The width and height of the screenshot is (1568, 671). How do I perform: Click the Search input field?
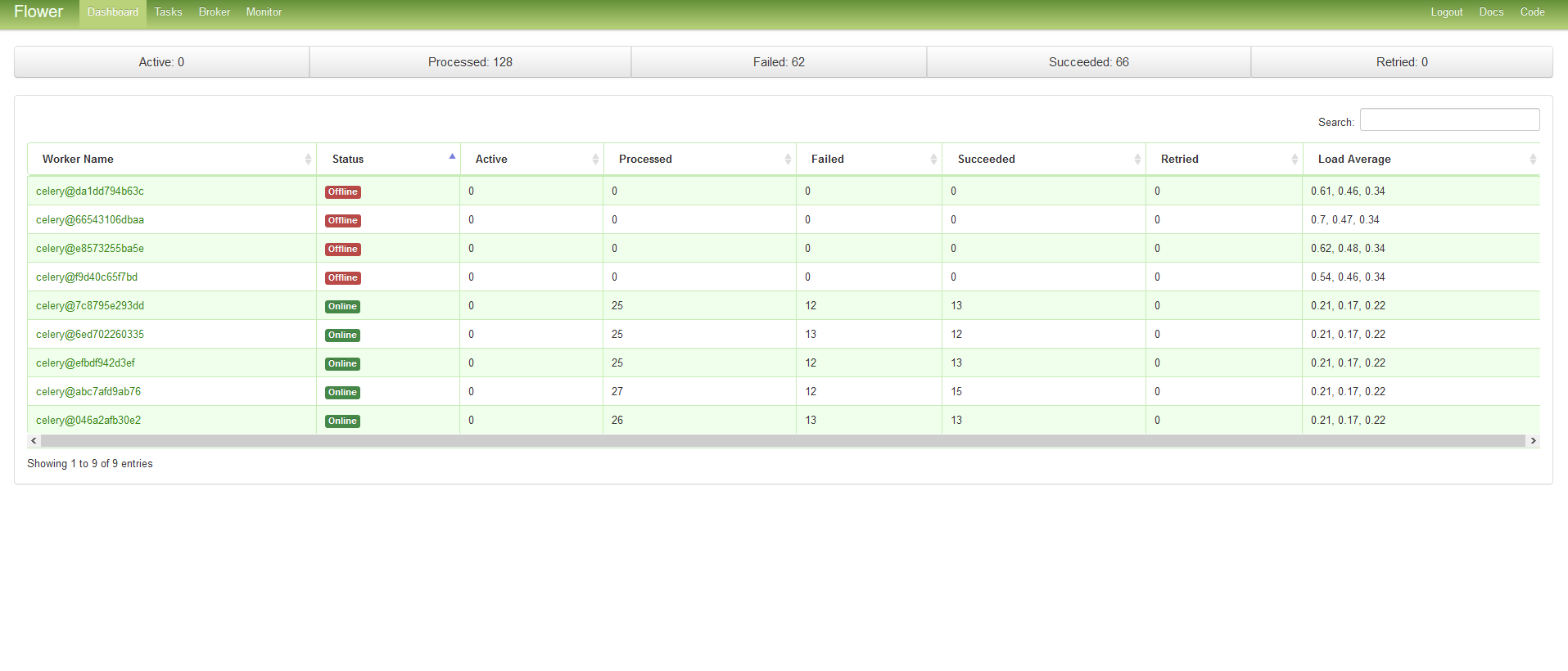(1449, 120)
